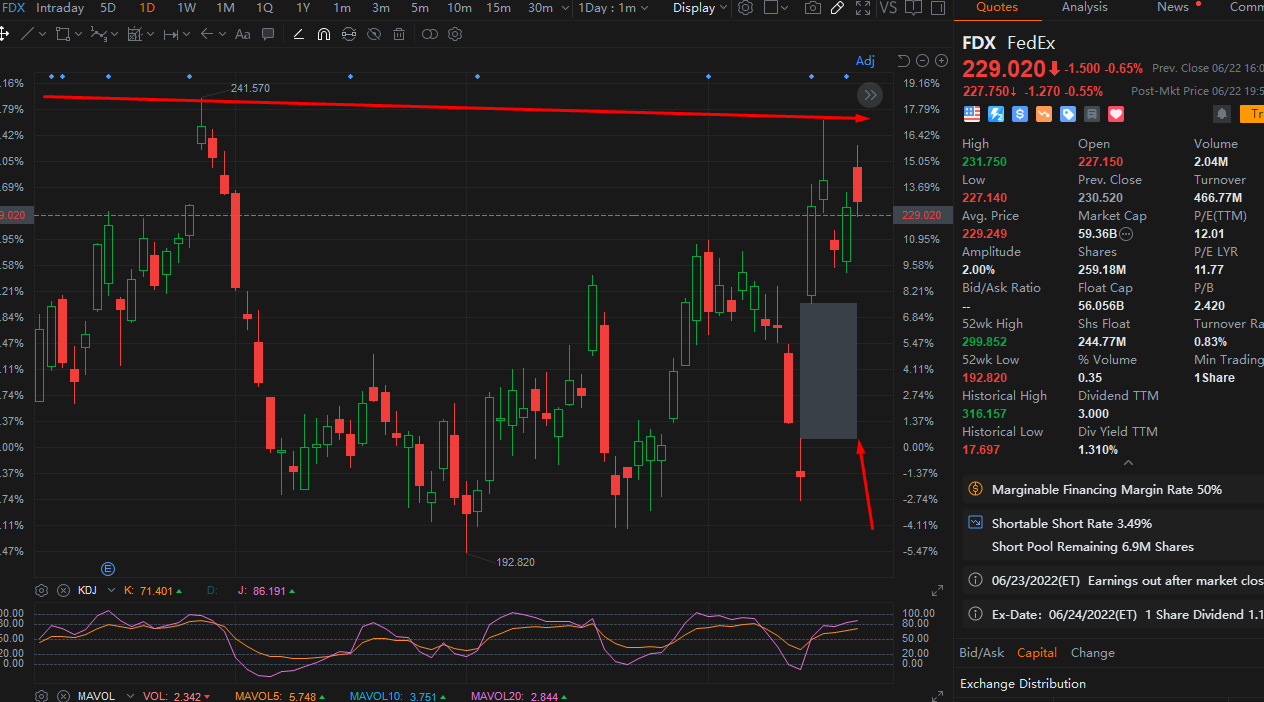Hide all drawings with crossed-eye icon
The height and width of the screenshot is (702, 1264).
[x=373, y=33]
